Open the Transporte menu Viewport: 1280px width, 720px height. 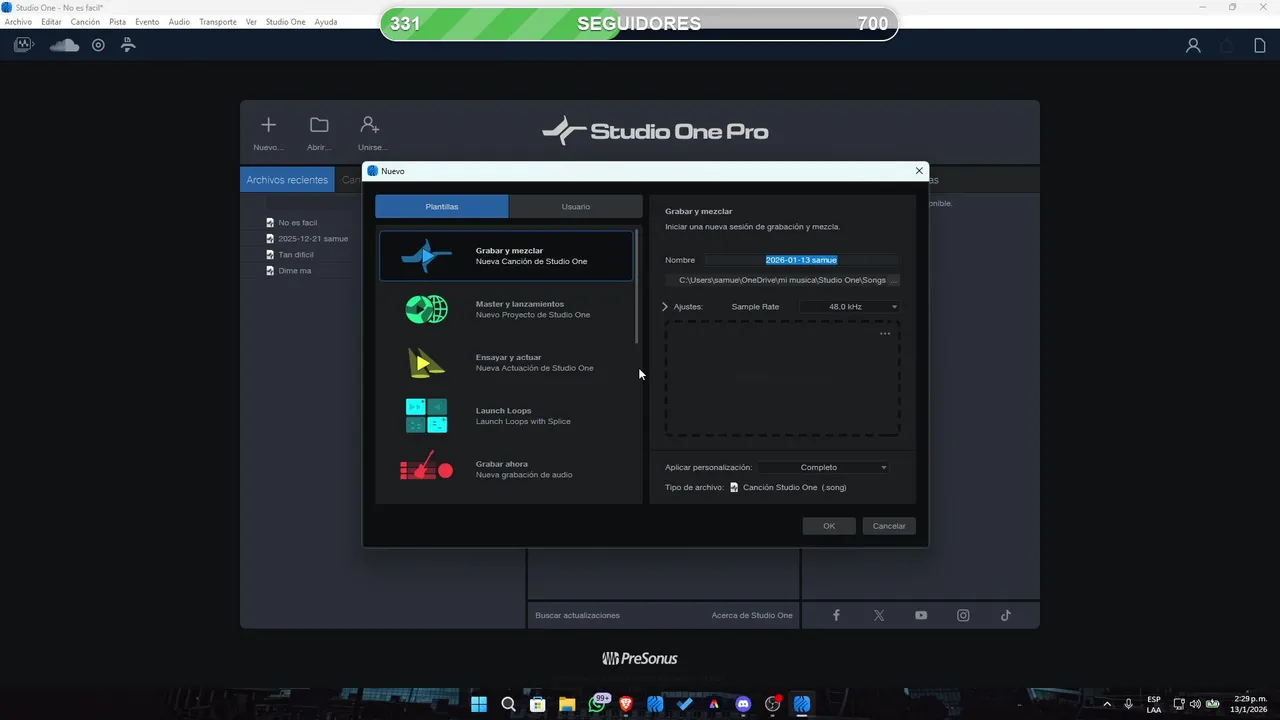tap(218, 22)
